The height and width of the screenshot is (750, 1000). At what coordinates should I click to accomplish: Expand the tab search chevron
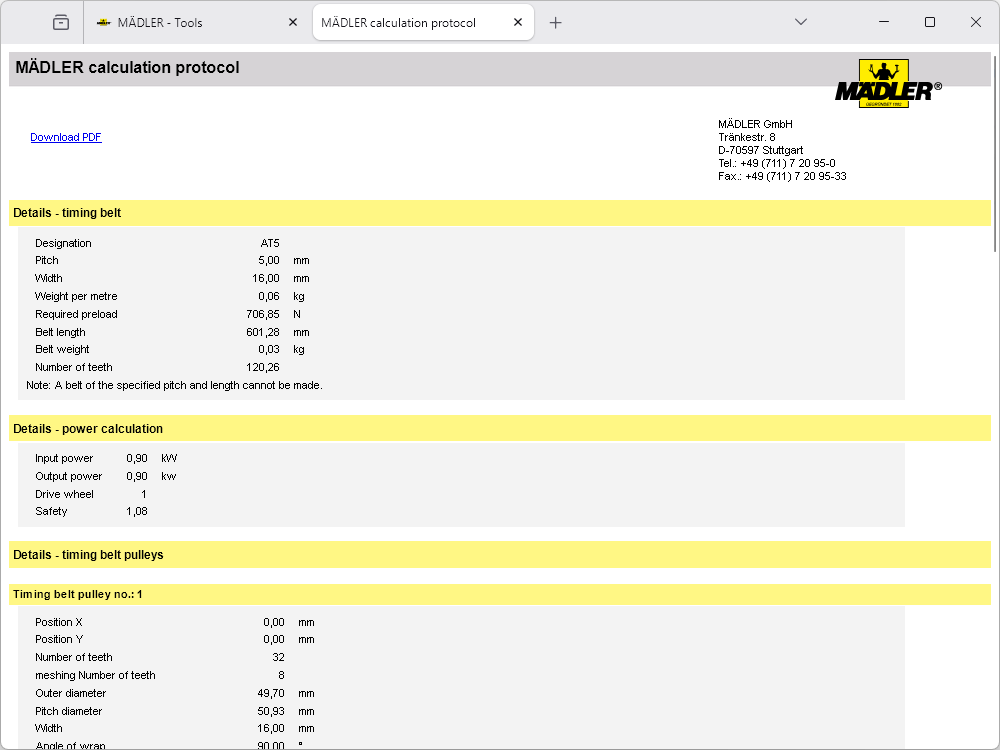[800, 22]
